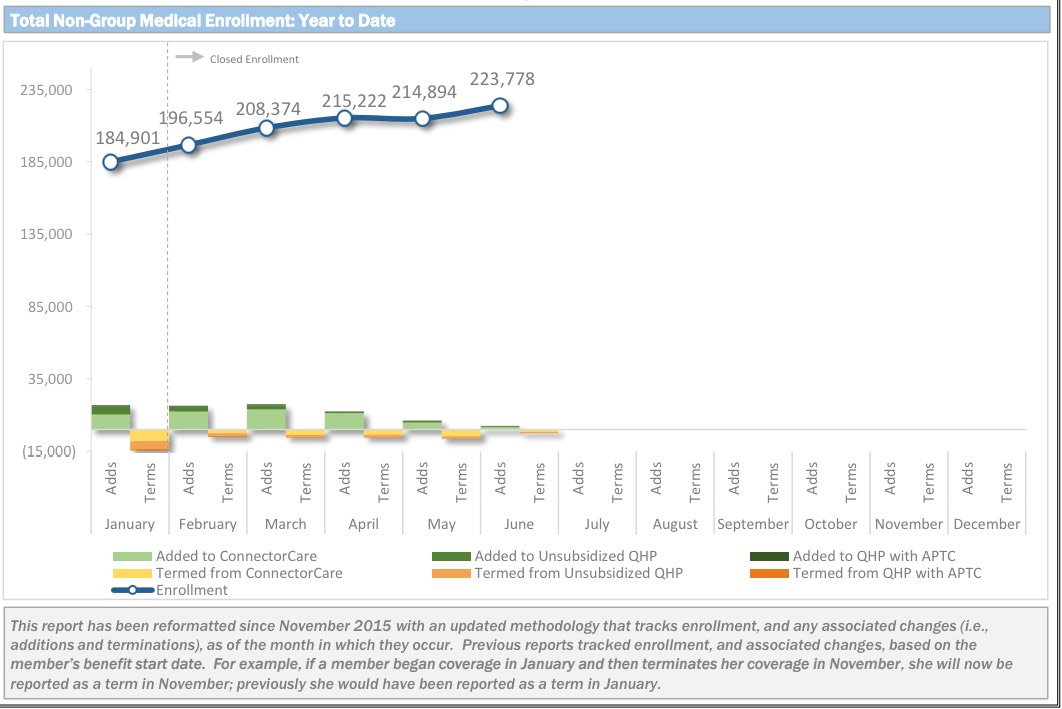Click the Added to Unsubsidized QHP swatch

(x=451, y=556)
